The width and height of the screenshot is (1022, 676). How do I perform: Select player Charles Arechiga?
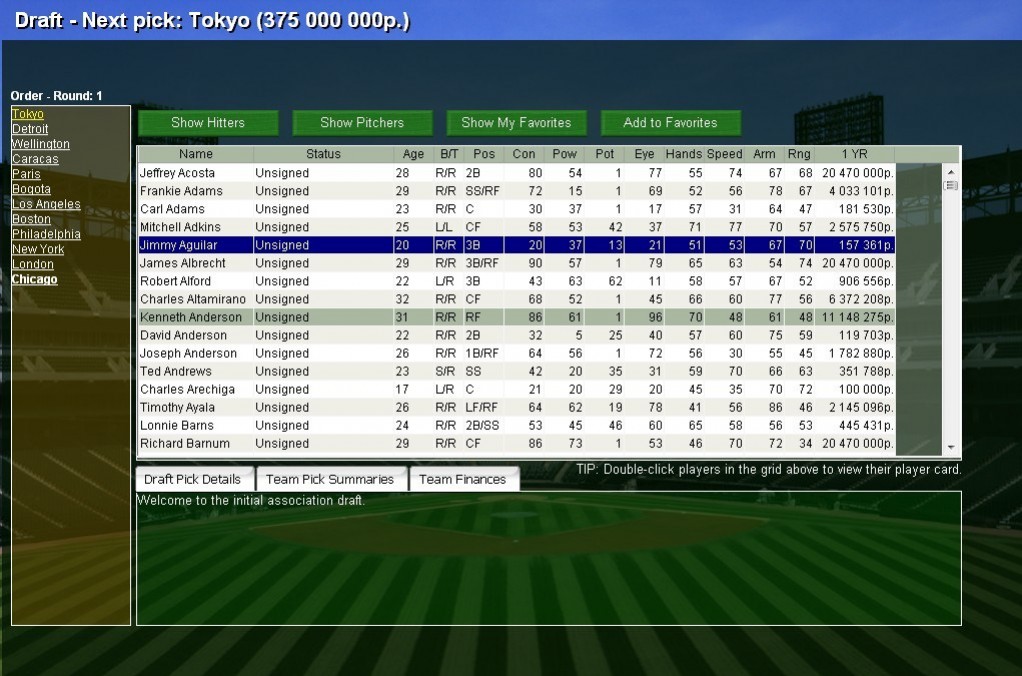tap(516, 389)
